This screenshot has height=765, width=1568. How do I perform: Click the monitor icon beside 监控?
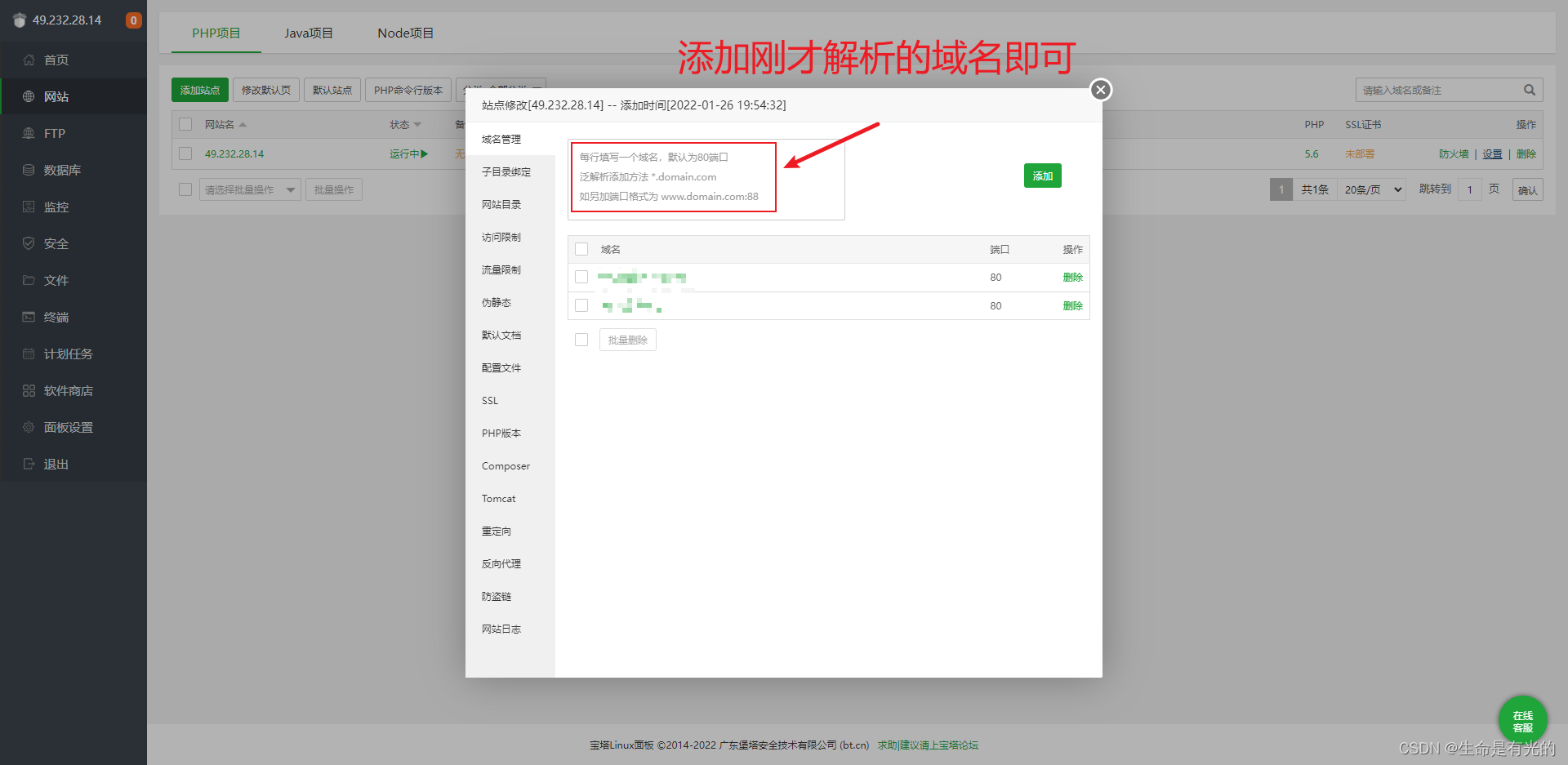pyautogui.click(x=29, y=207)
